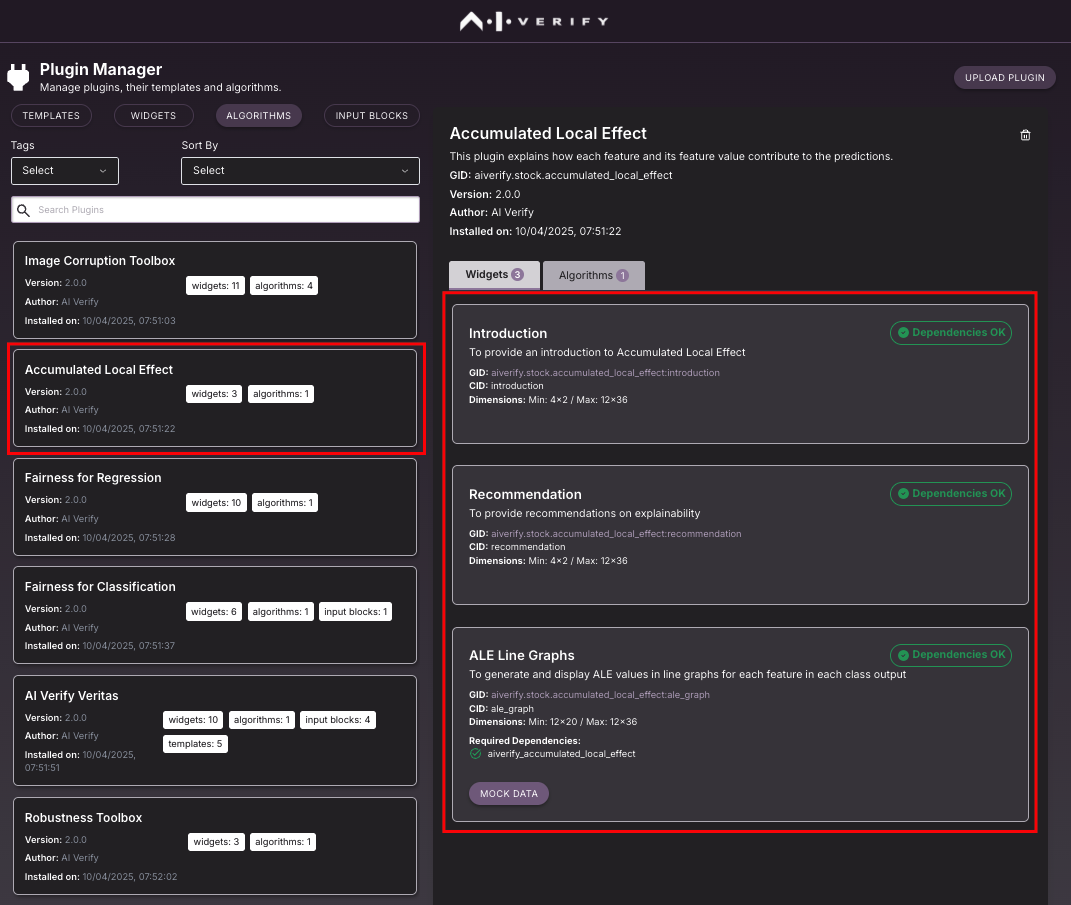Screen dimensions: 1071x905
Task: Click the plug icon beside Plugin Manager
Action: coord(18,77)
